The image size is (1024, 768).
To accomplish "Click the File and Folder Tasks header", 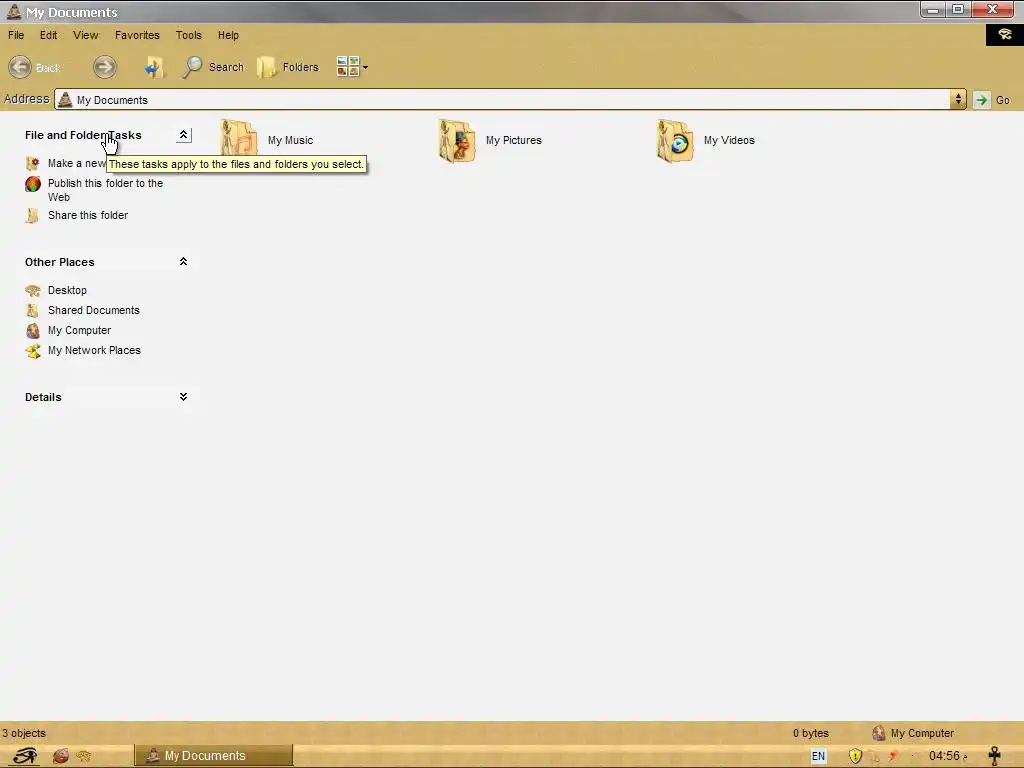I will coord(83,135).
